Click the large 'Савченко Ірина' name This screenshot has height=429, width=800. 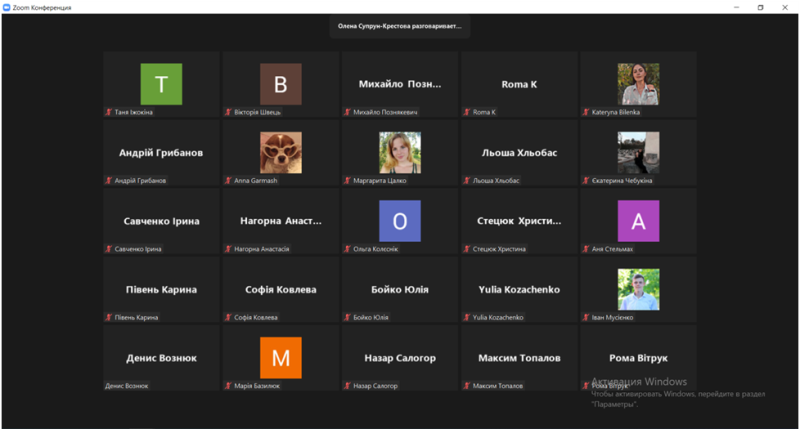[x=161, y=221]
